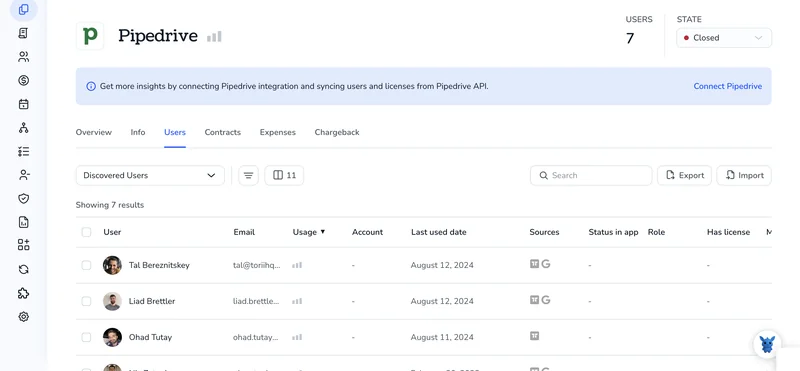Click the Account column header

click(367, 232)
